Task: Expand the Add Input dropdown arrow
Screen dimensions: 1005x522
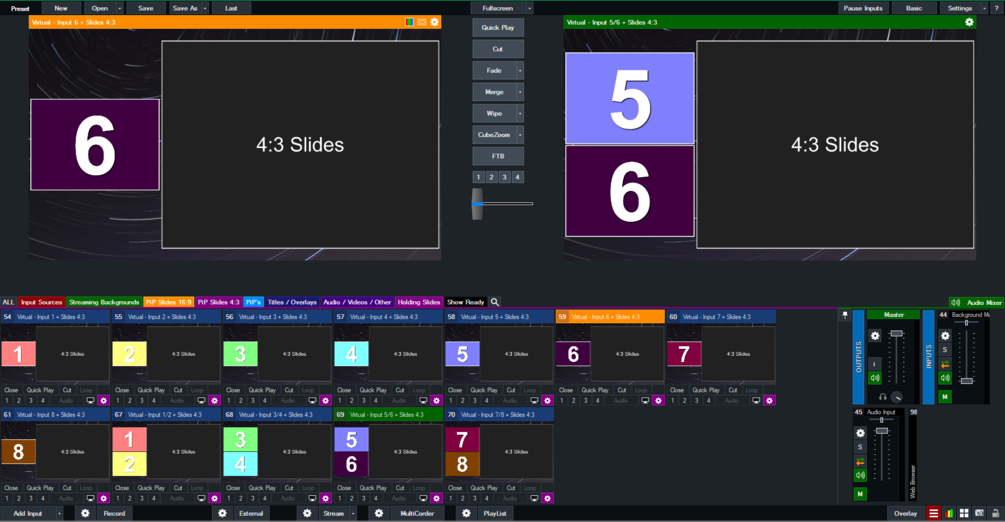Action: [59, 514]
